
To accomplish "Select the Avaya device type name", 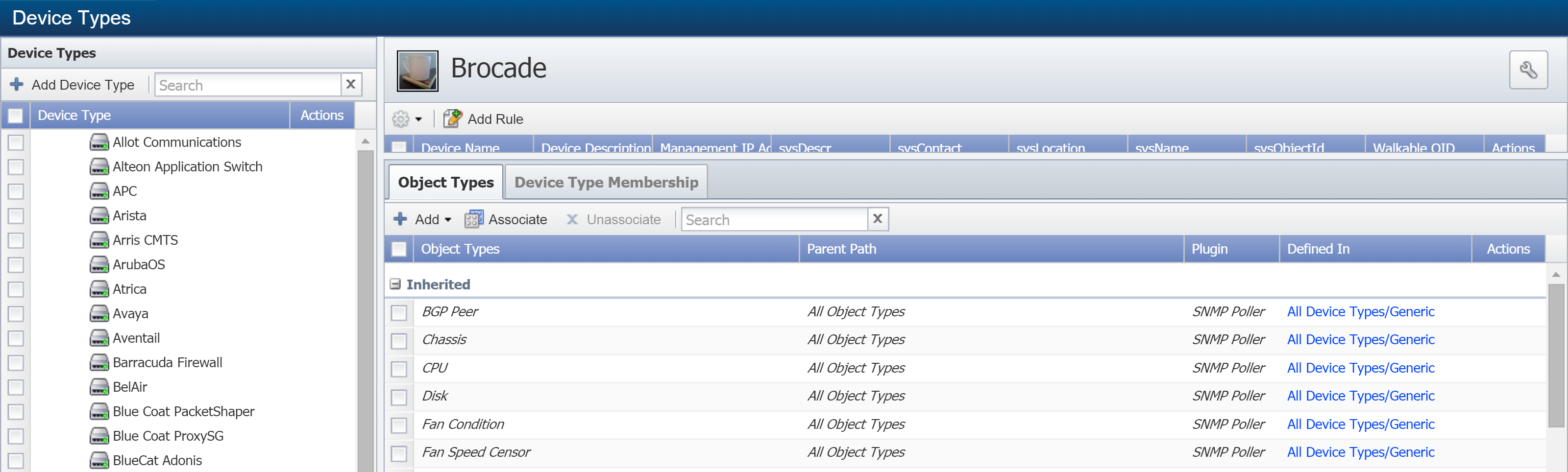I will tap(130, 314).
